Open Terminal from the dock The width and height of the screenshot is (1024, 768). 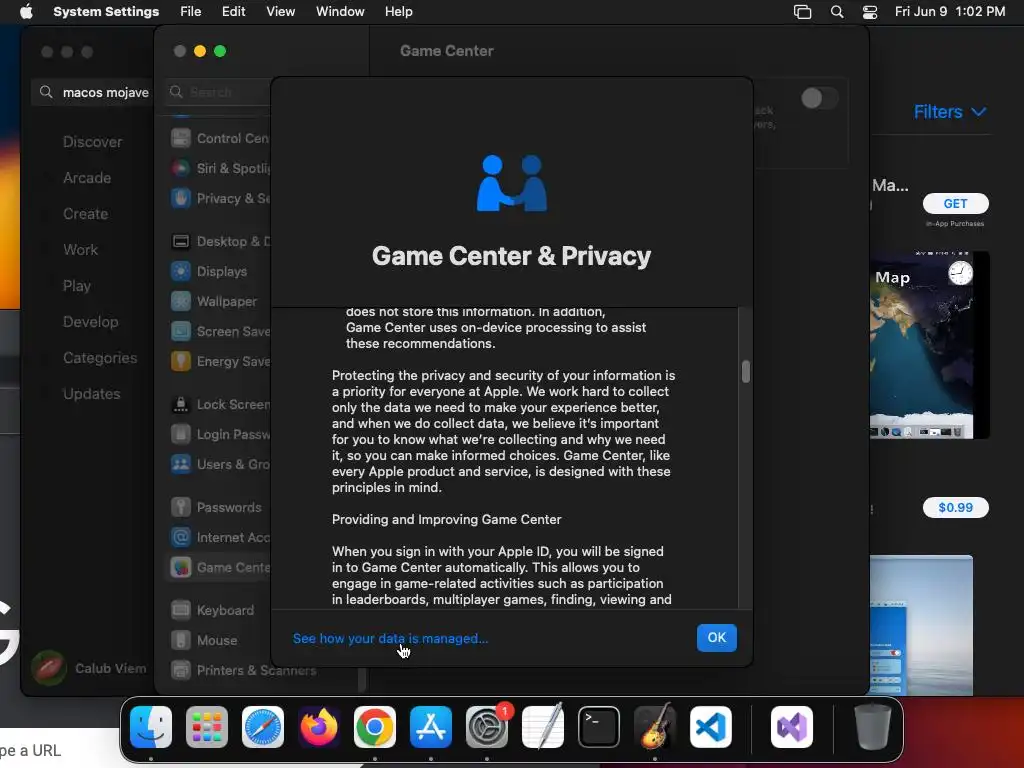point(599,727)
